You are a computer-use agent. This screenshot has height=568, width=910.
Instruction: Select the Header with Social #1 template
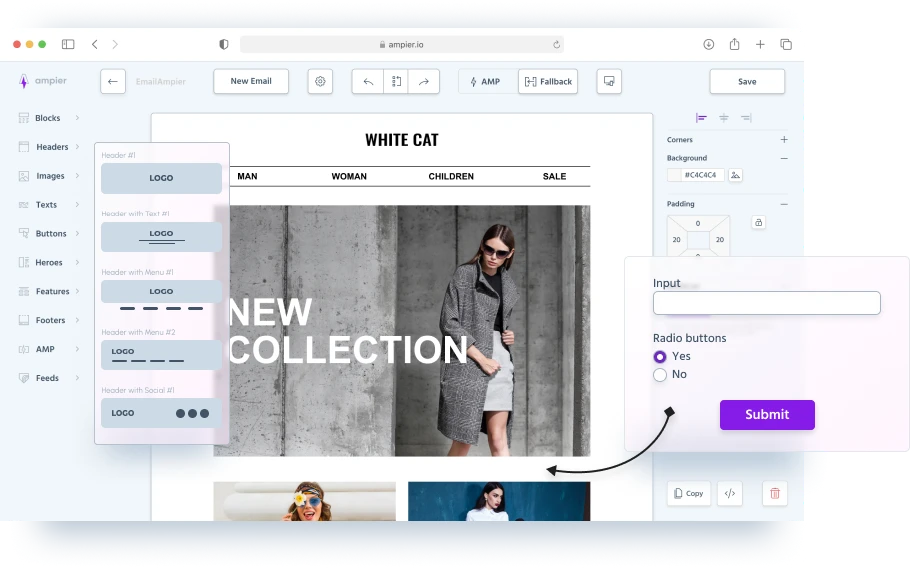(161, 413)
